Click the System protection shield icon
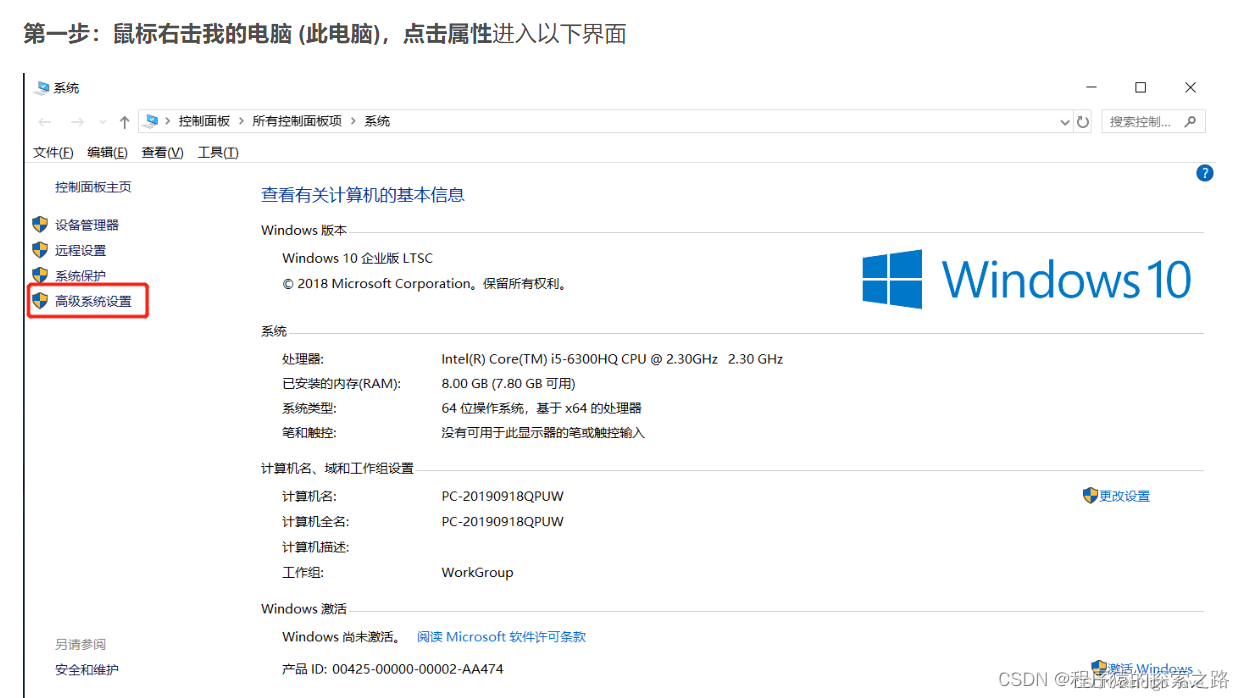 click(40, 275)
